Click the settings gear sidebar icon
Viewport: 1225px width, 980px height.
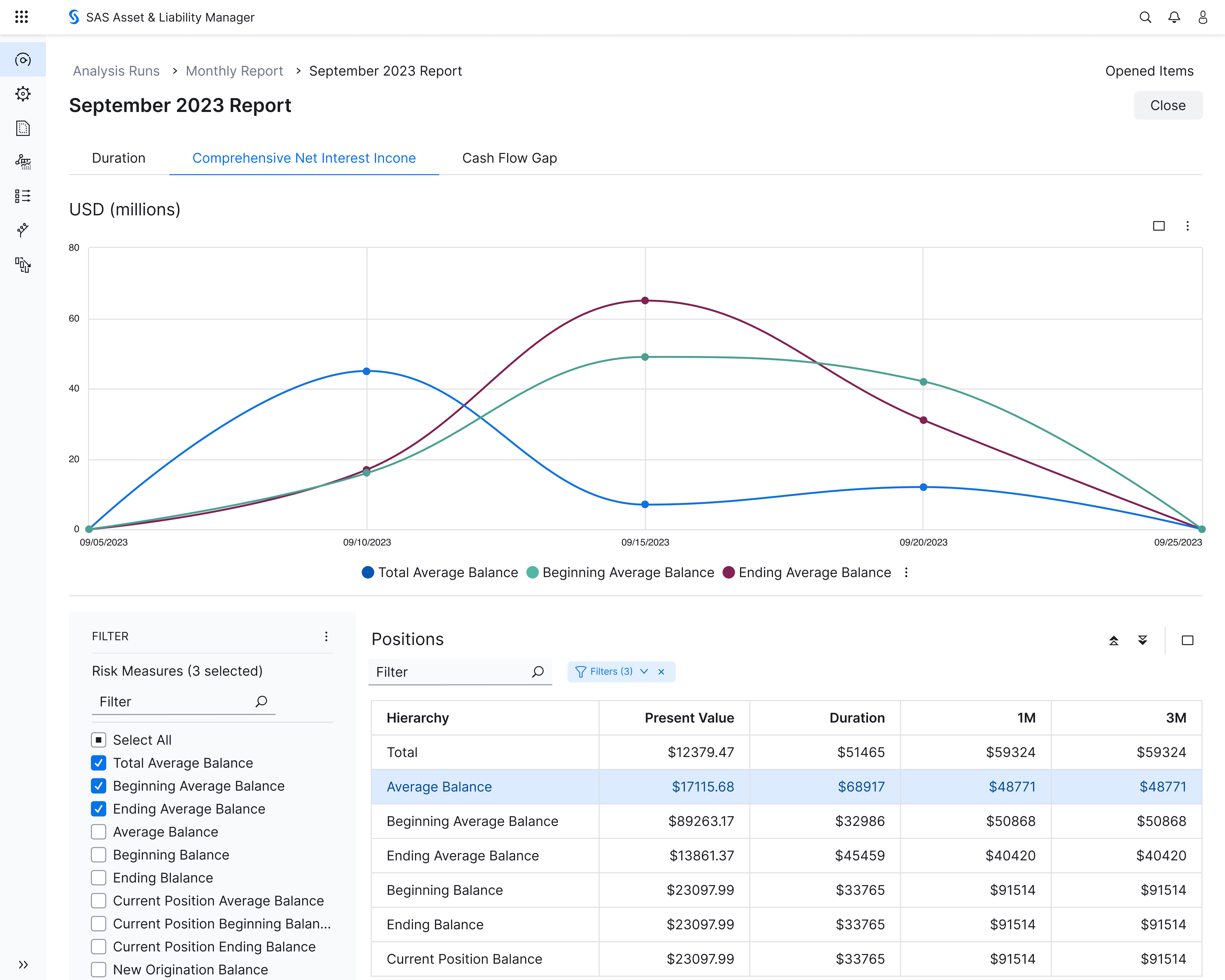click(23, 94)
